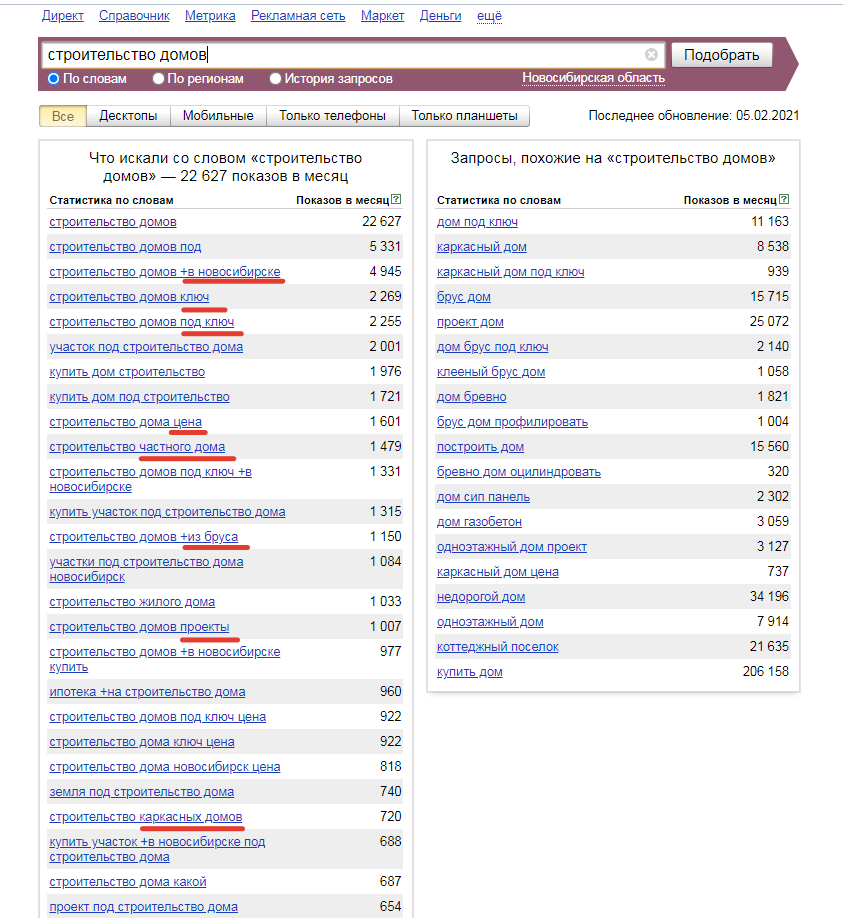The height and width of the screenshot is (918, 843).
Task: Select the 'По регионам' radio button
Action: pyautogui.click(x=158, y=78)
